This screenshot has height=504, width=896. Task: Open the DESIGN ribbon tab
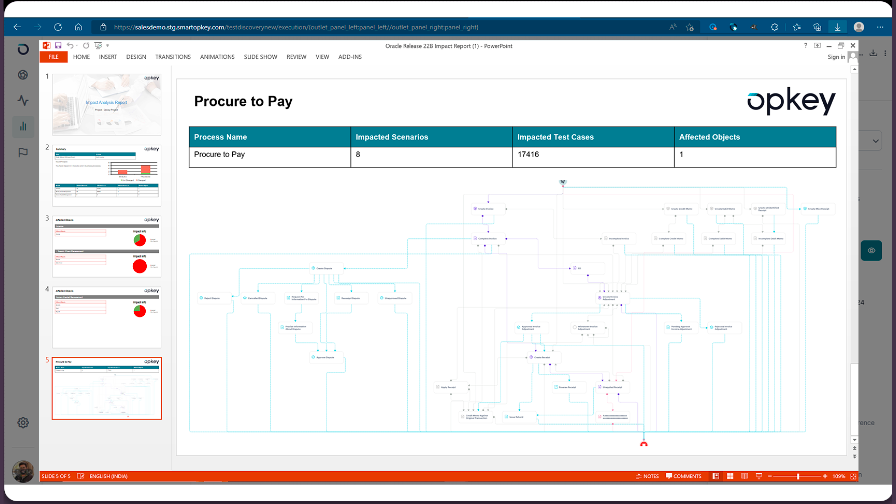136,57
